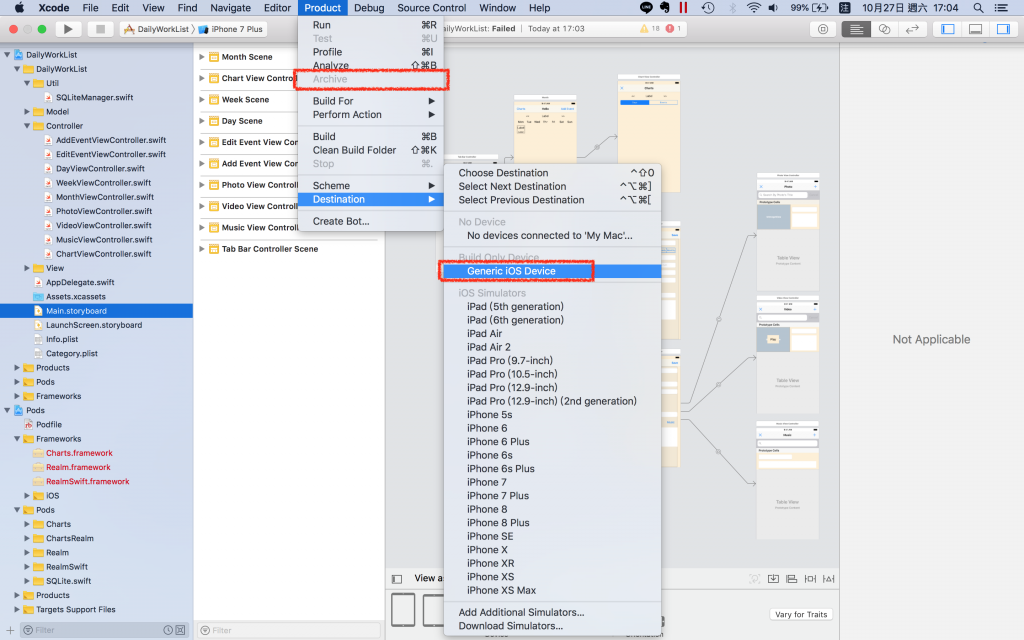
Task: Click the yellow warnings indicator showing 18
Action: pos(650,29)
